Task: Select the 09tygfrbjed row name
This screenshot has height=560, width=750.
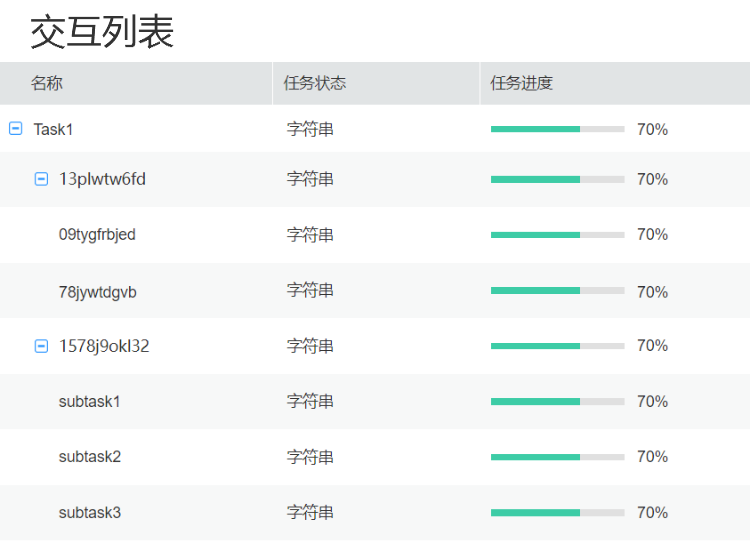Action: pyautogui.click(x=97, y=235)
